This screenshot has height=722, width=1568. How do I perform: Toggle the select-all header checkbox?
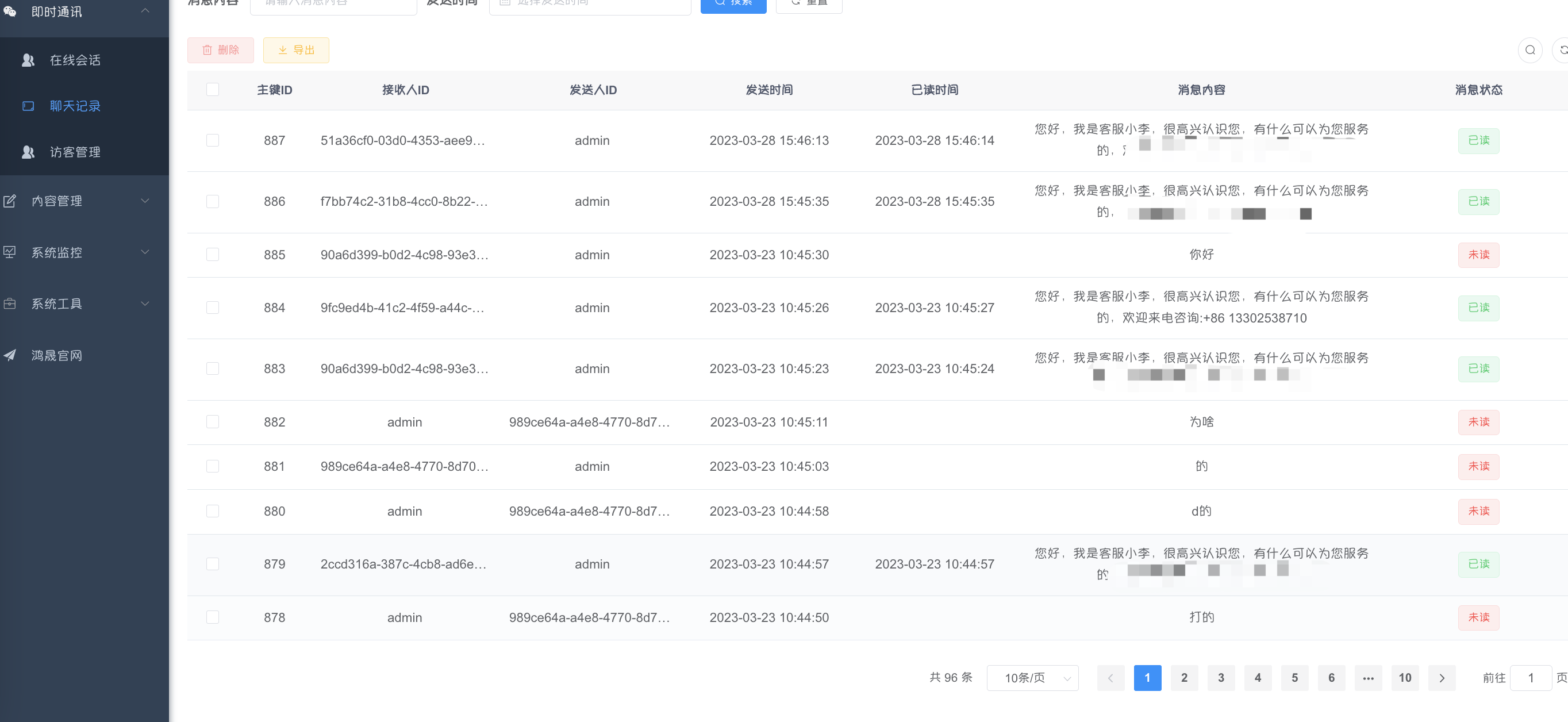click(x=213, y=90)
